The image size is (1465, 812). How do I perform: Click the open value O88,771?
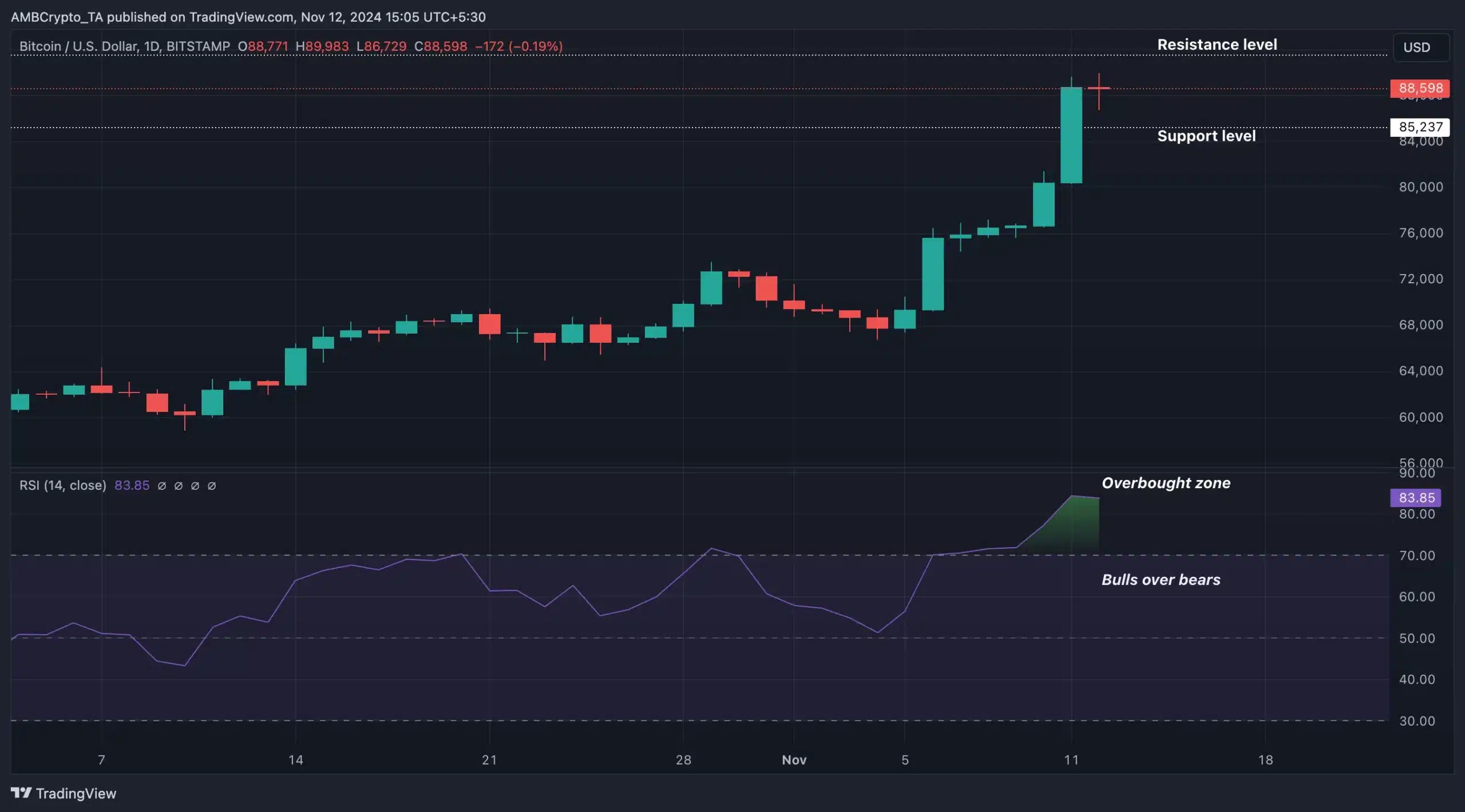click(x=263, y=46)
